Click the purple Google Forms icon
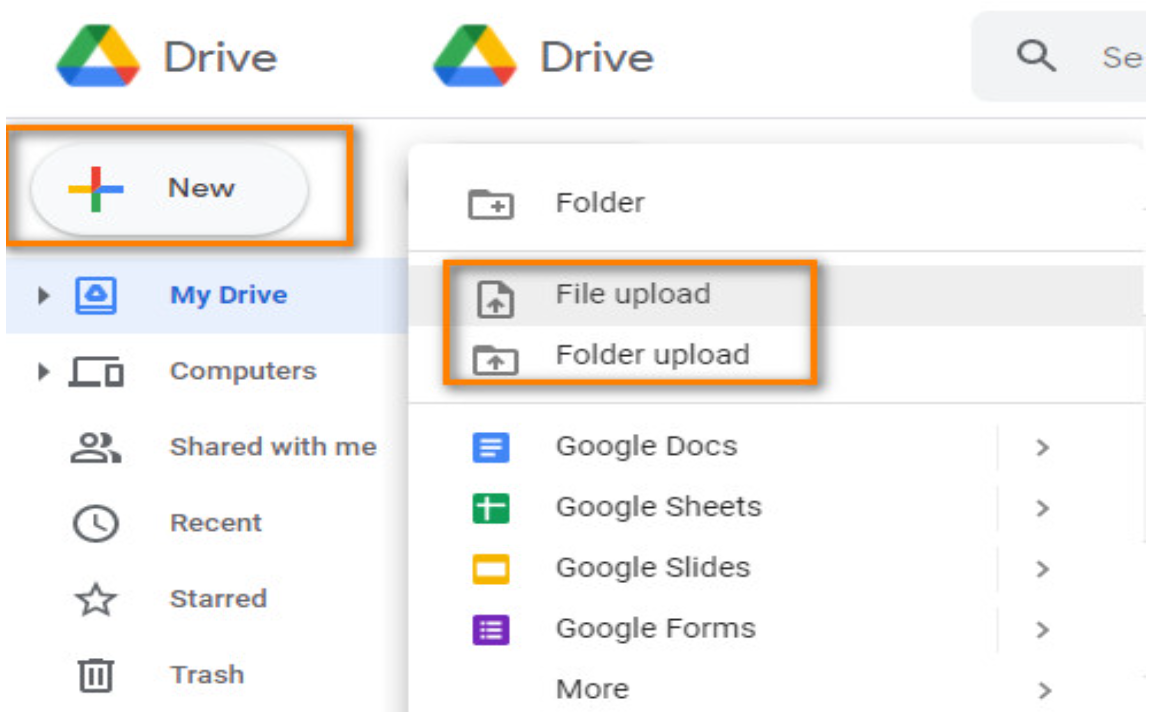 491,630
